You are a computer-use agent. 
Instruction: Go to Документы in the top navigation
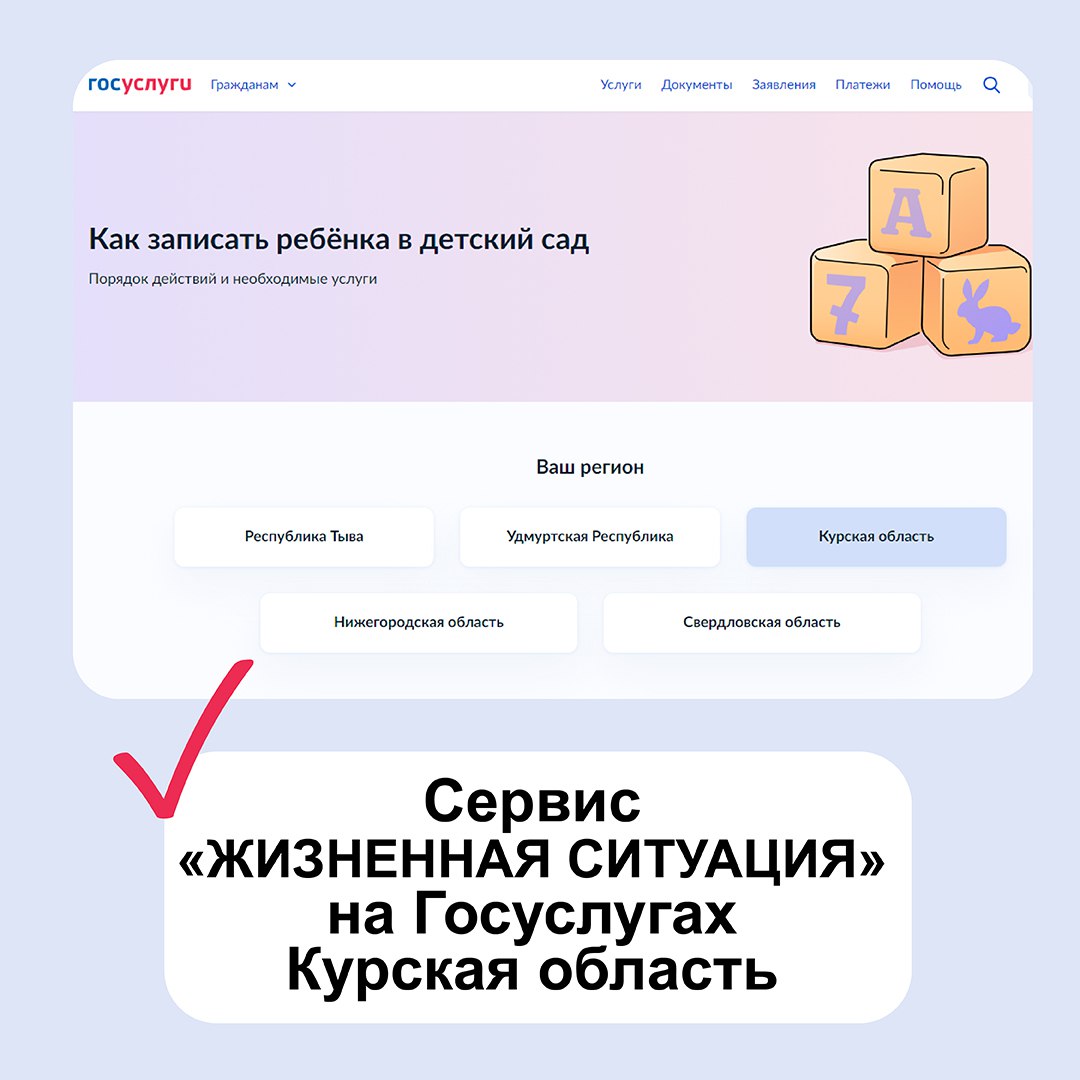(x=696, y=85)
